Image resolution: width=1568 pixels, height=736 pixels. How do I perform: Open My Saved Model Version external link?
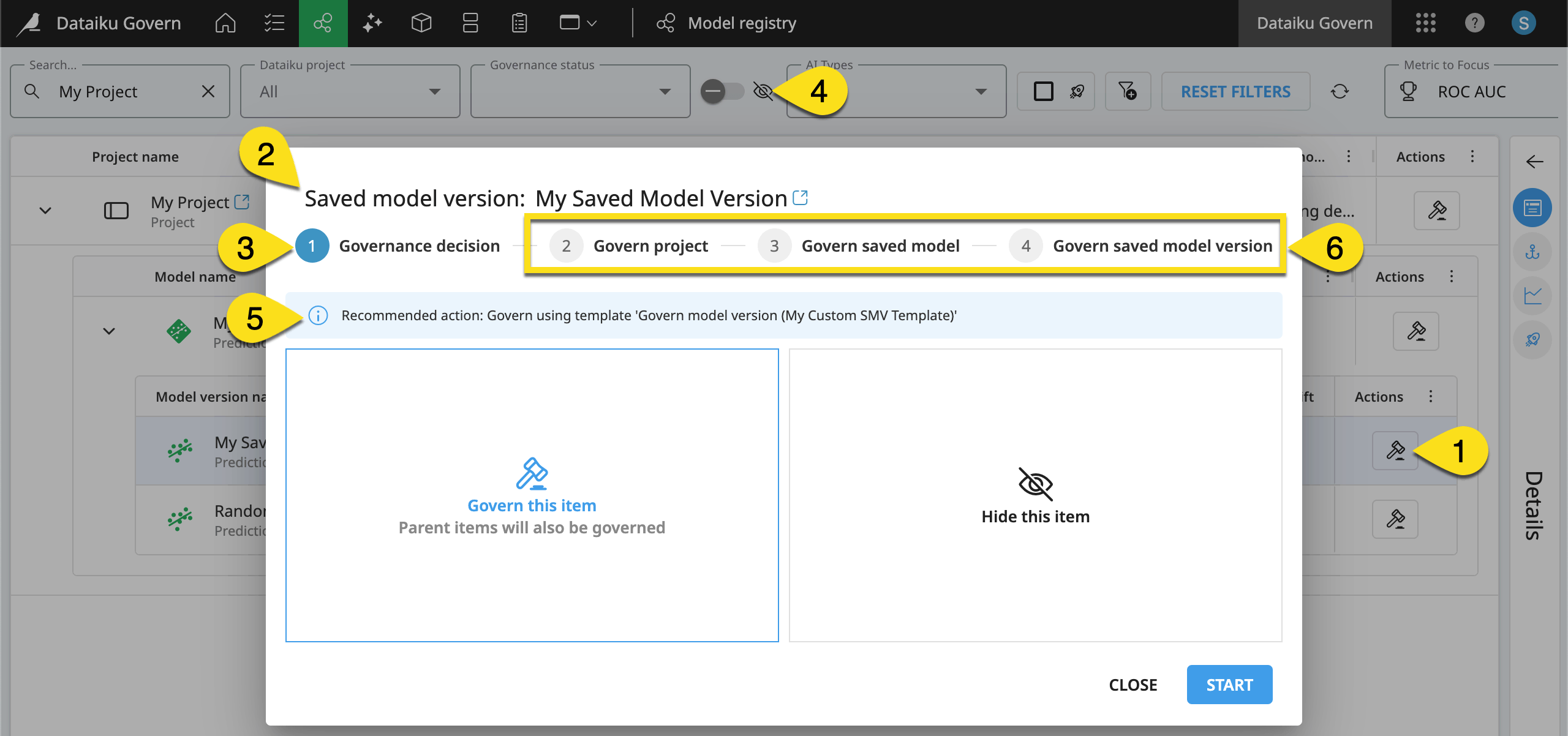800,197
